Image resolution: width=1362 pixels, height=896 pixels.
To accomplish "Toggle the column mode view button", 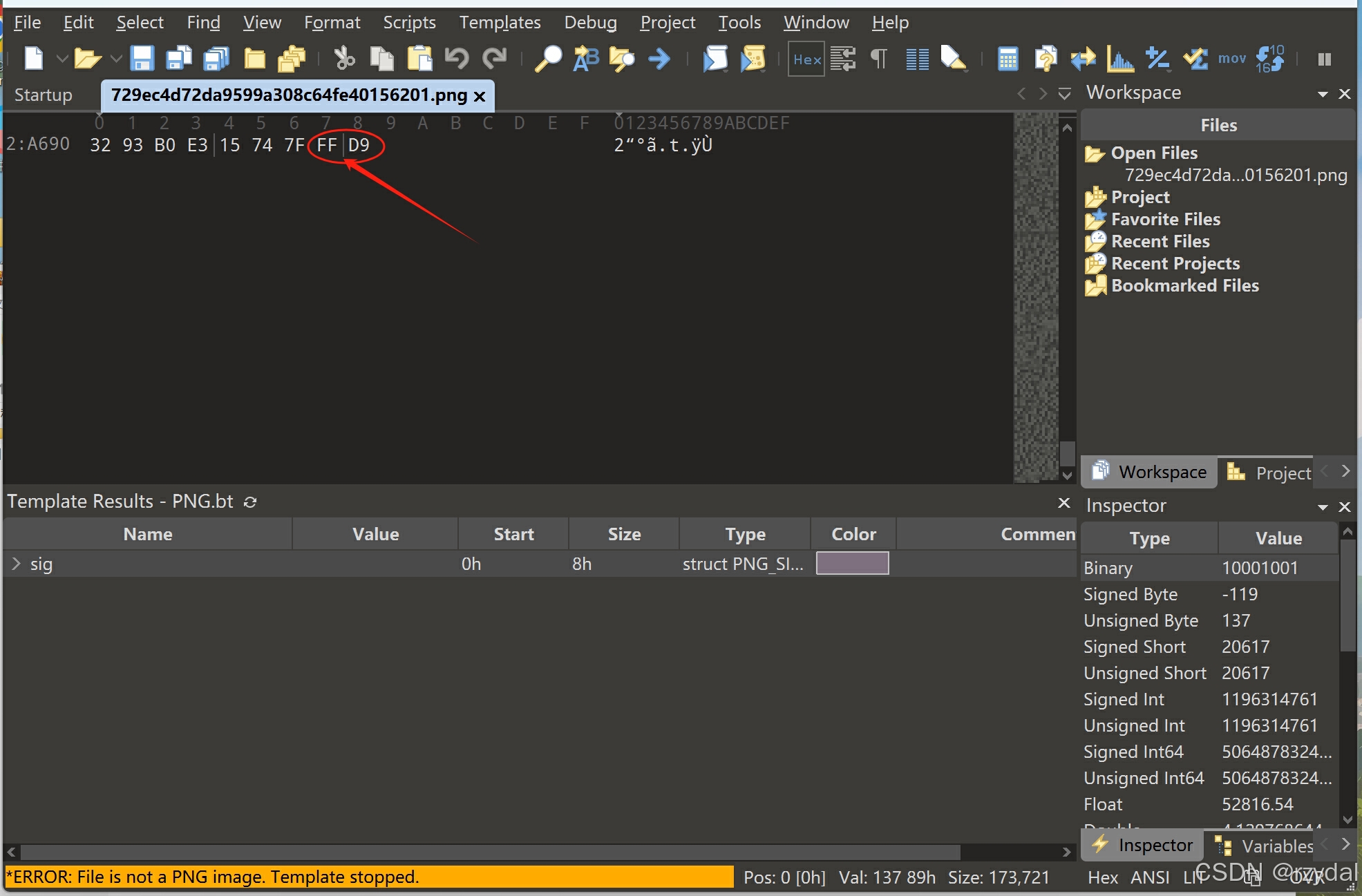I will [917, 59].
